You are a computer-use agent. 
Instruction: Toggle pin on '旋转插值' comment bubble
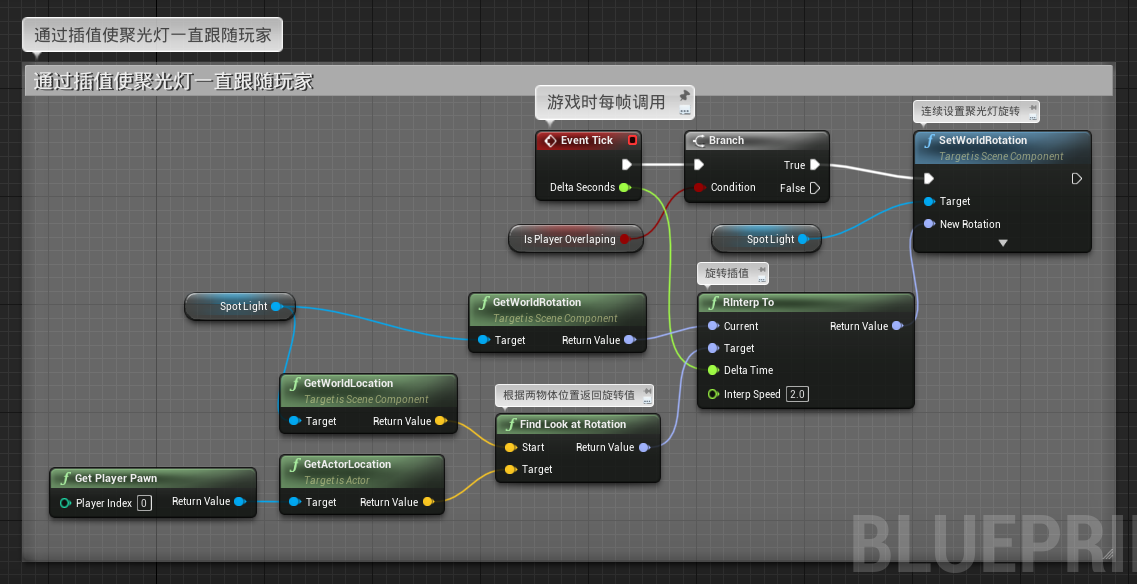(761, 269)
